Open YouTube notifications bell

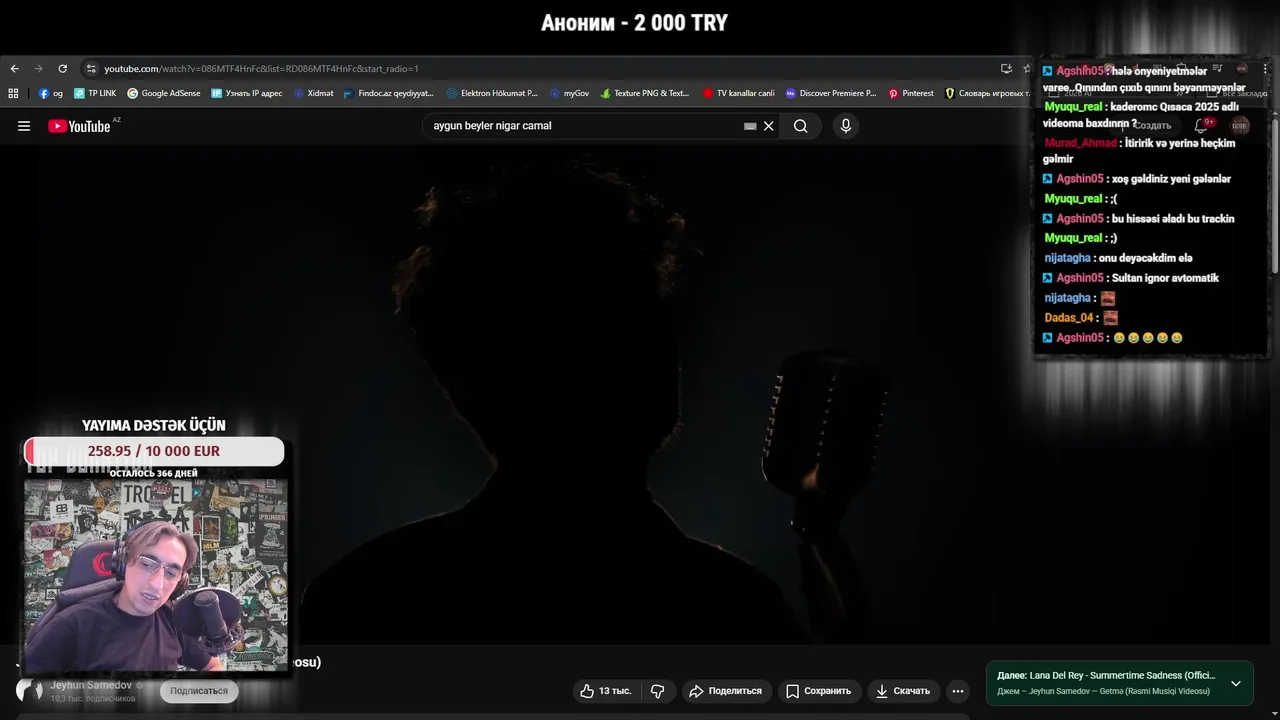pos(1202,125)
